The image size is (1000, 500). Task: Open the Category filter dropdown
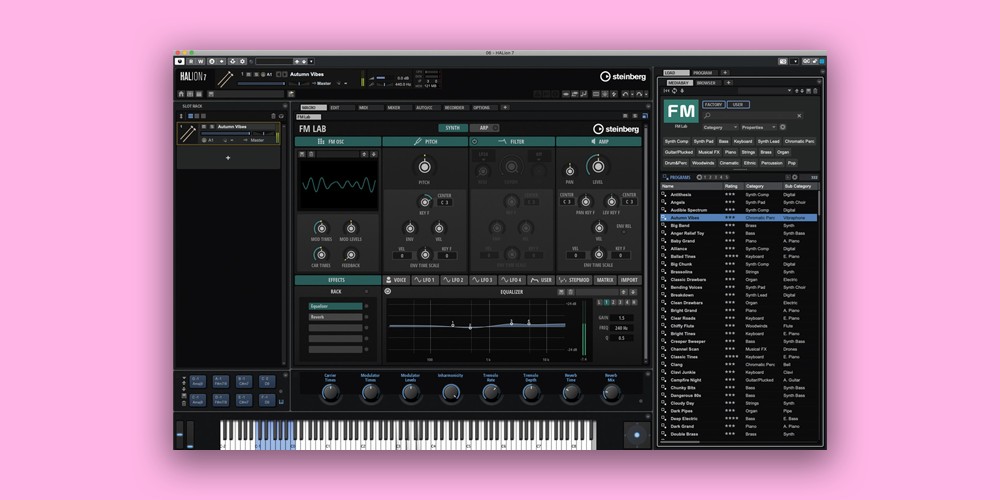(720, 127)
